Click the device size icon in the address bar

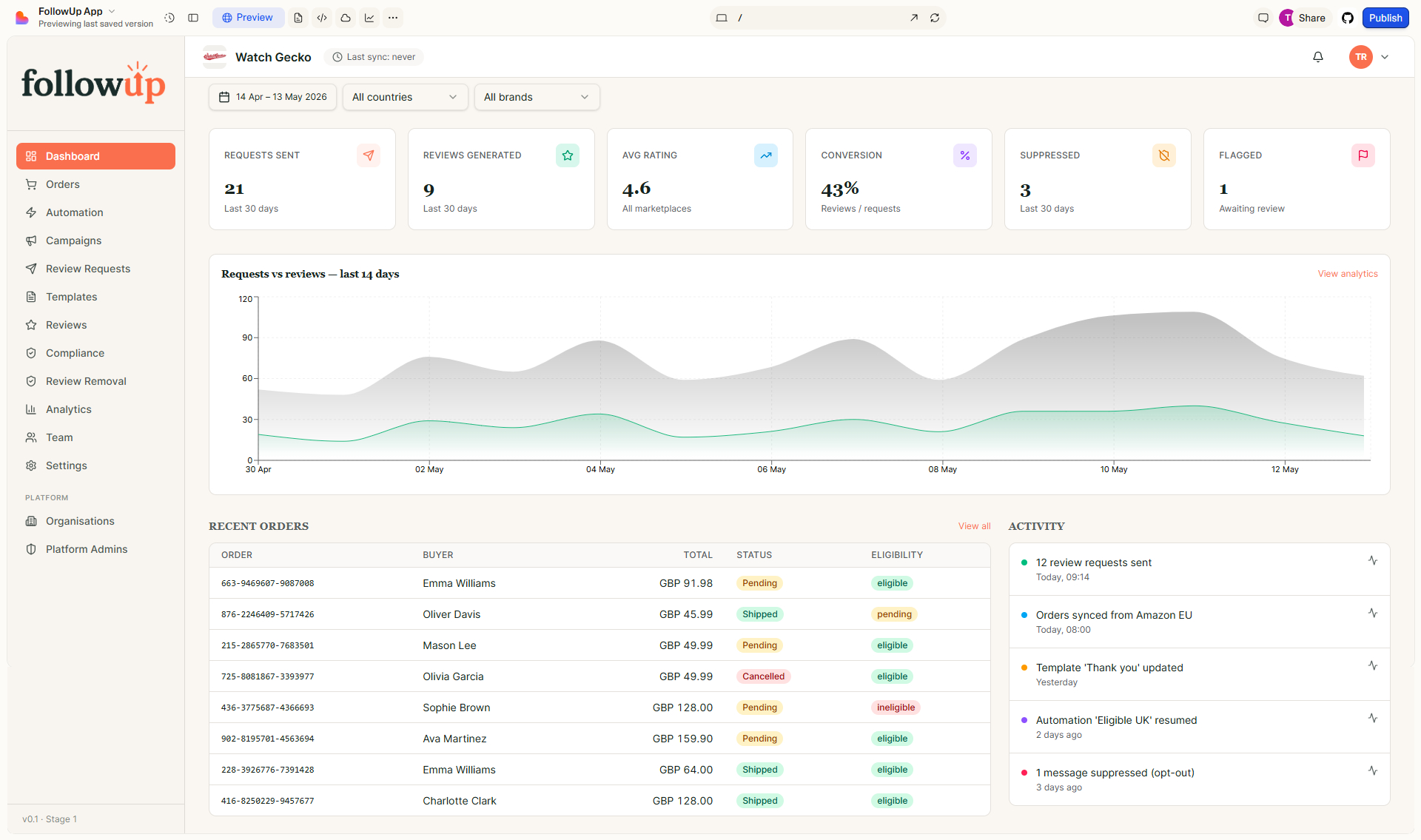pos(722,18)
